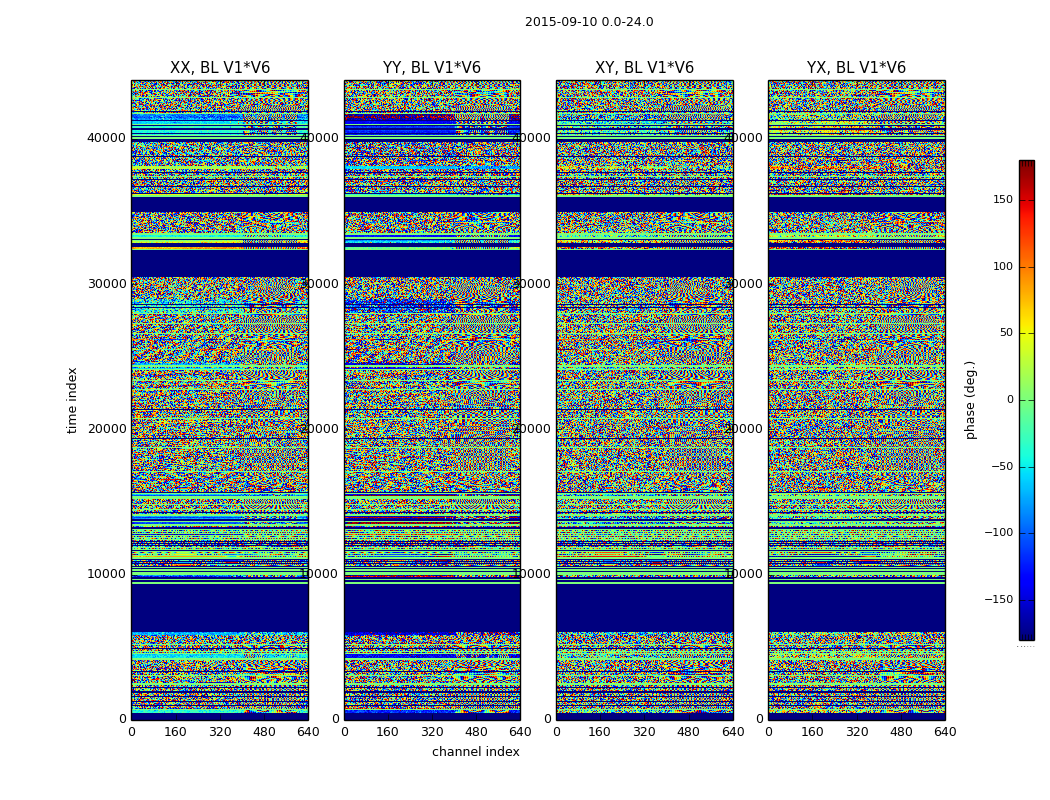This screenshot has width=1050, height=800.
Task: Click the 40000 y-tick left of XX panel
Action: 106,138
